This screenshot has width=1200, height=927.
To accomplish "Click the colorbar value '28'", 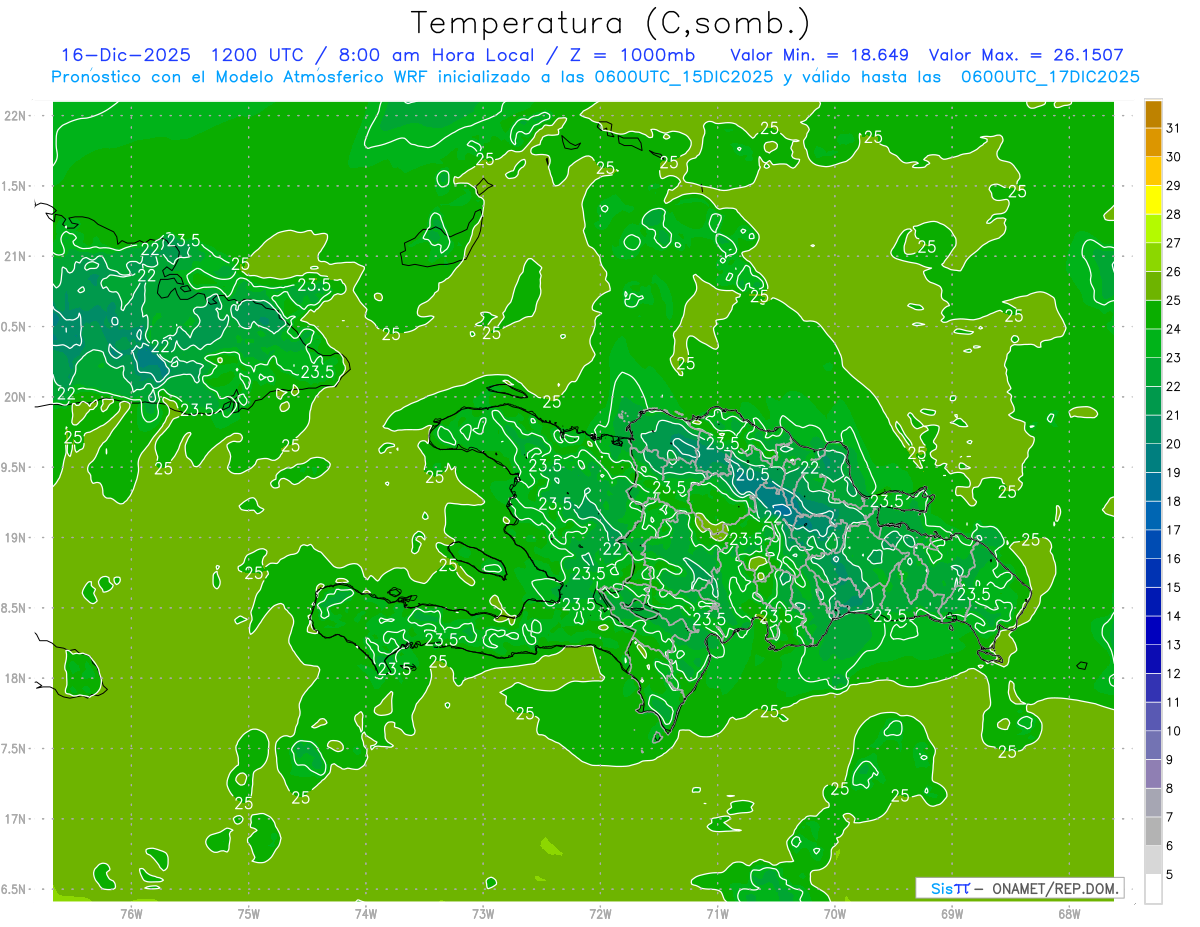I will [1174, 214].
